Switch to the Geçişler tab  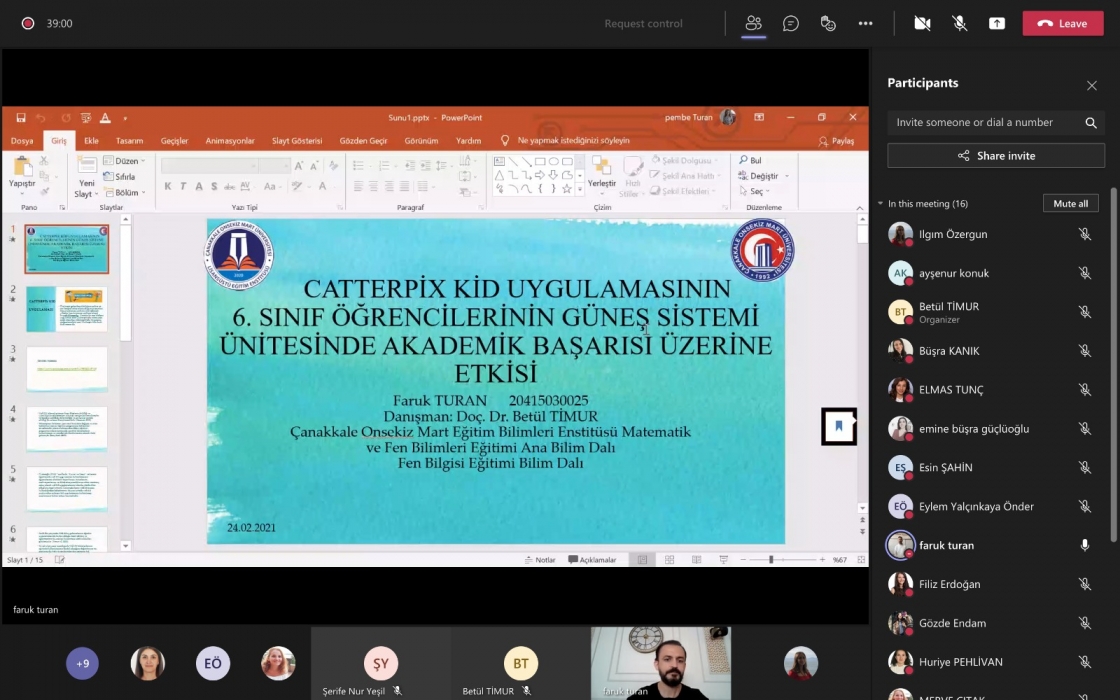click(174, 141)
